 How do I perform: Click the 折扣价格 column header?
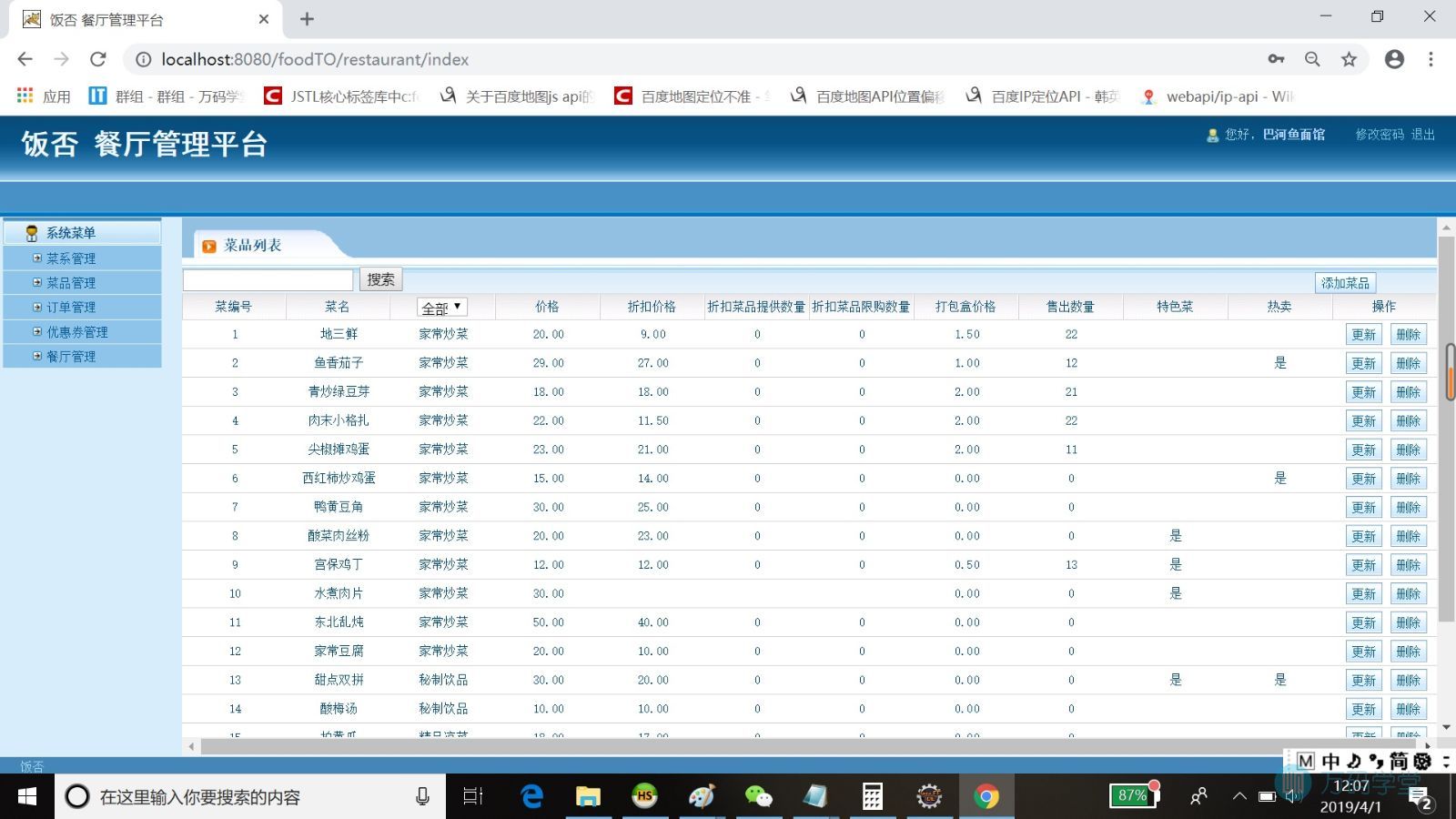652,307
